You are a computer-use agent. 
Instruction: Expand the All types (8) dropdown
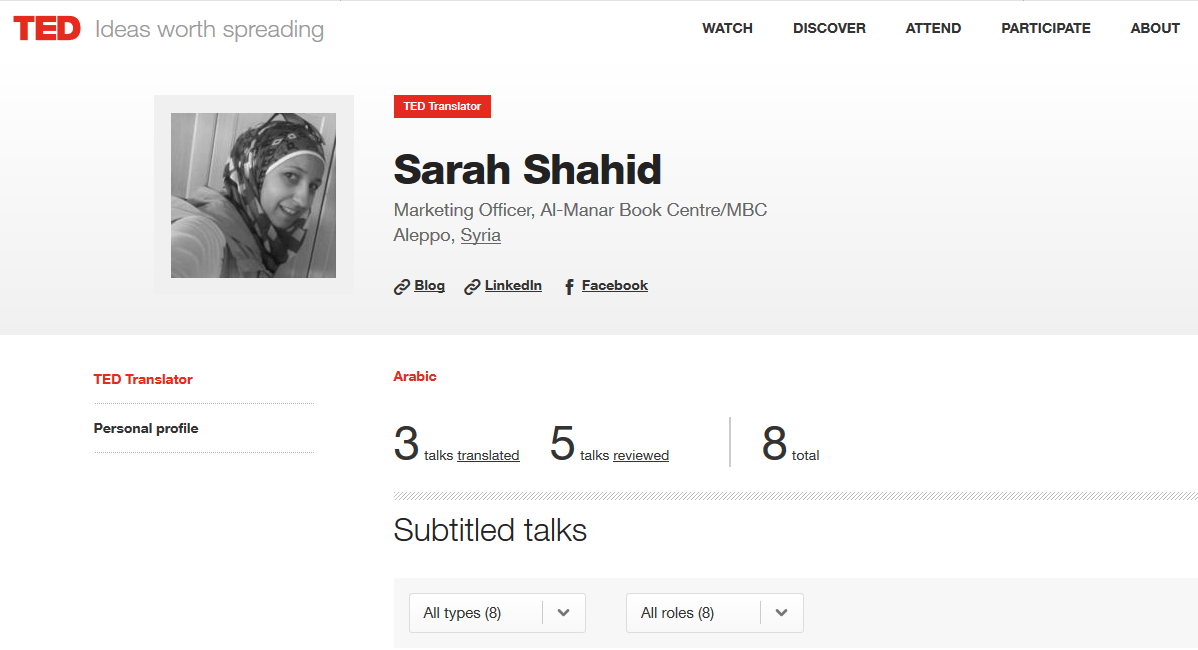(497, 613)
